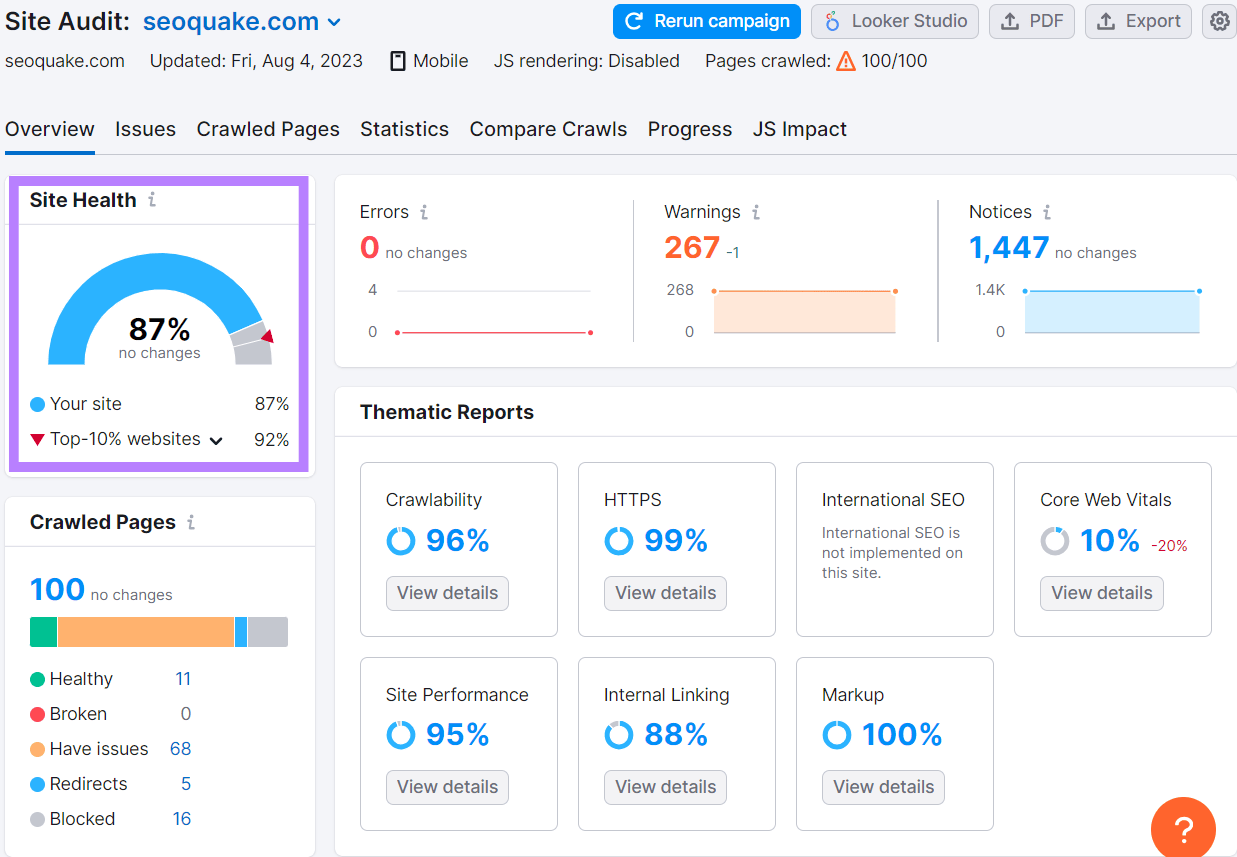Click the 267 warnings count

(x=692, y=248)
